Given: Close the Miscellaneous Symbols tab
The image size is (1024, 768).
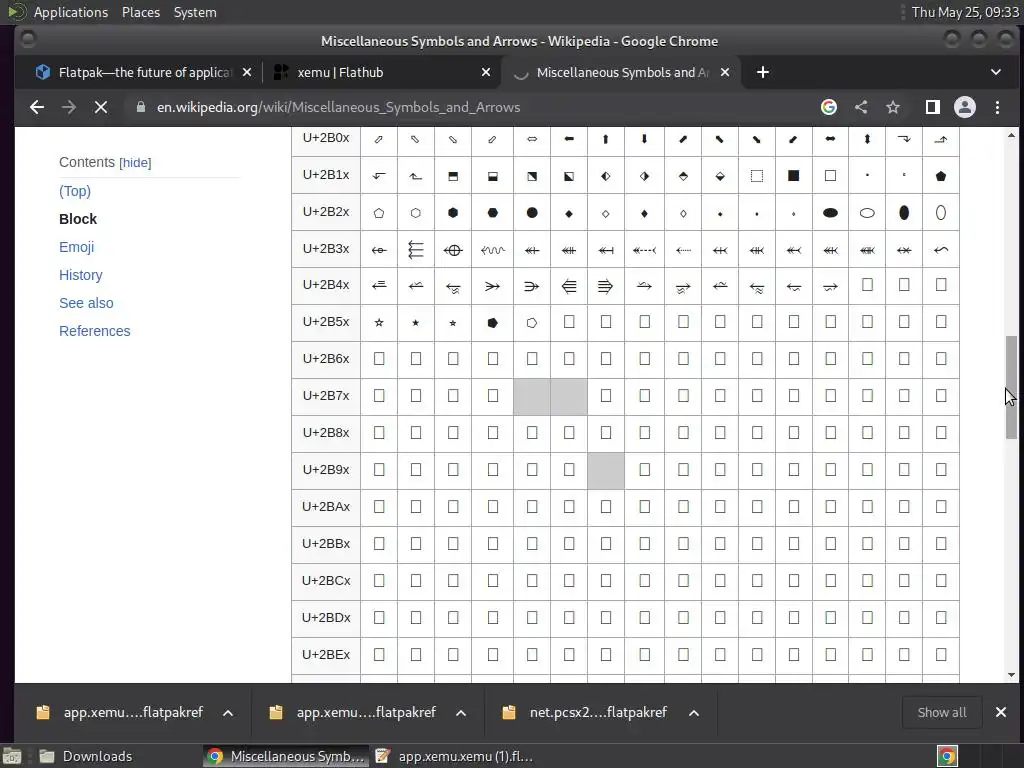Looking at the screenshot, I should pos(725,72).
